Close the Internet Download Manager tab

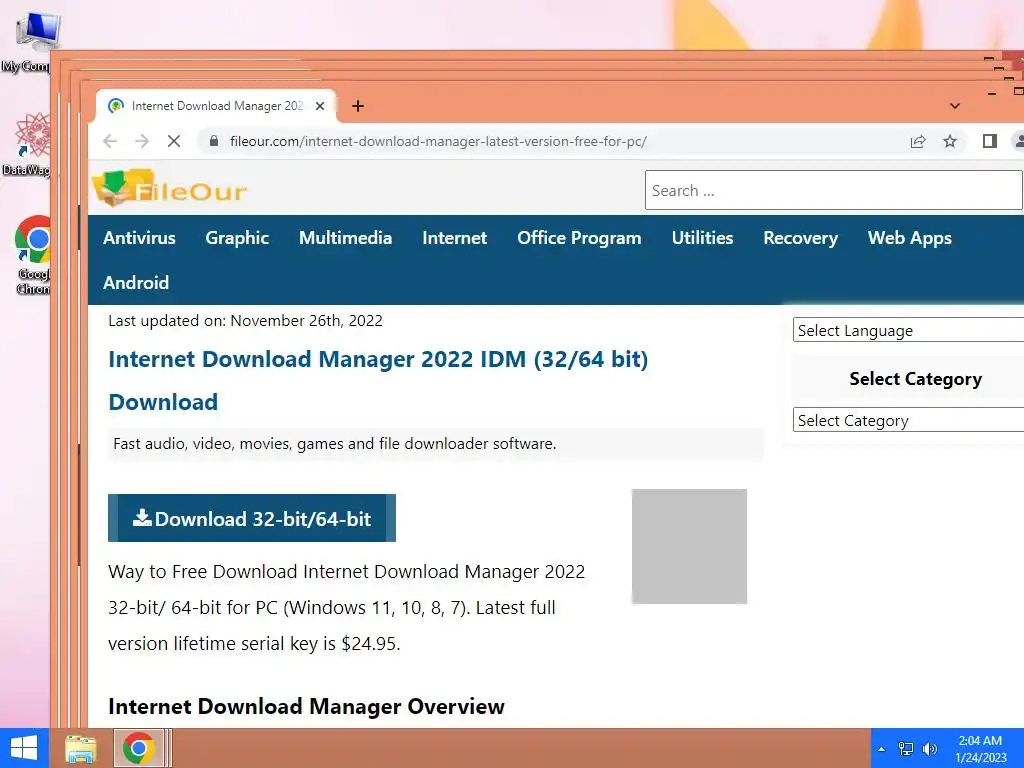(x=320, y=106)
